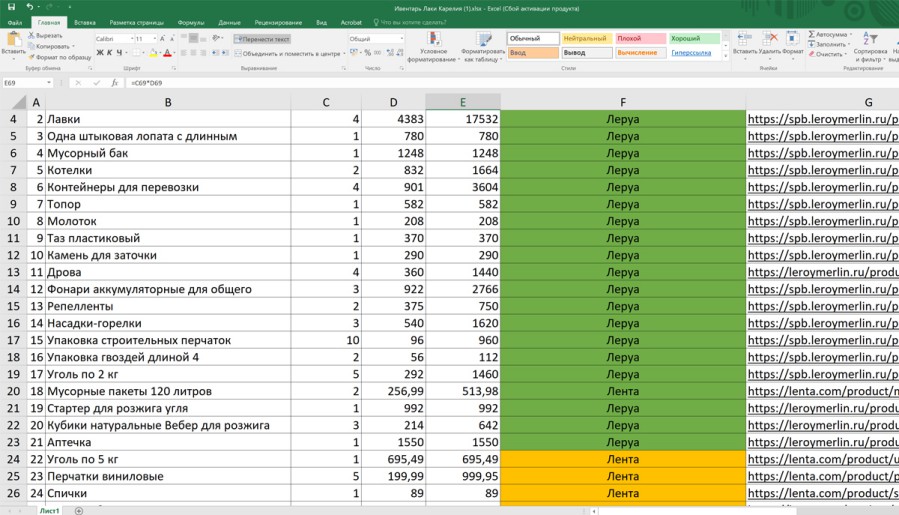The image size is (899, 515).
Task: Click the Delete cells (Удалить) icon
Action: 768,40
